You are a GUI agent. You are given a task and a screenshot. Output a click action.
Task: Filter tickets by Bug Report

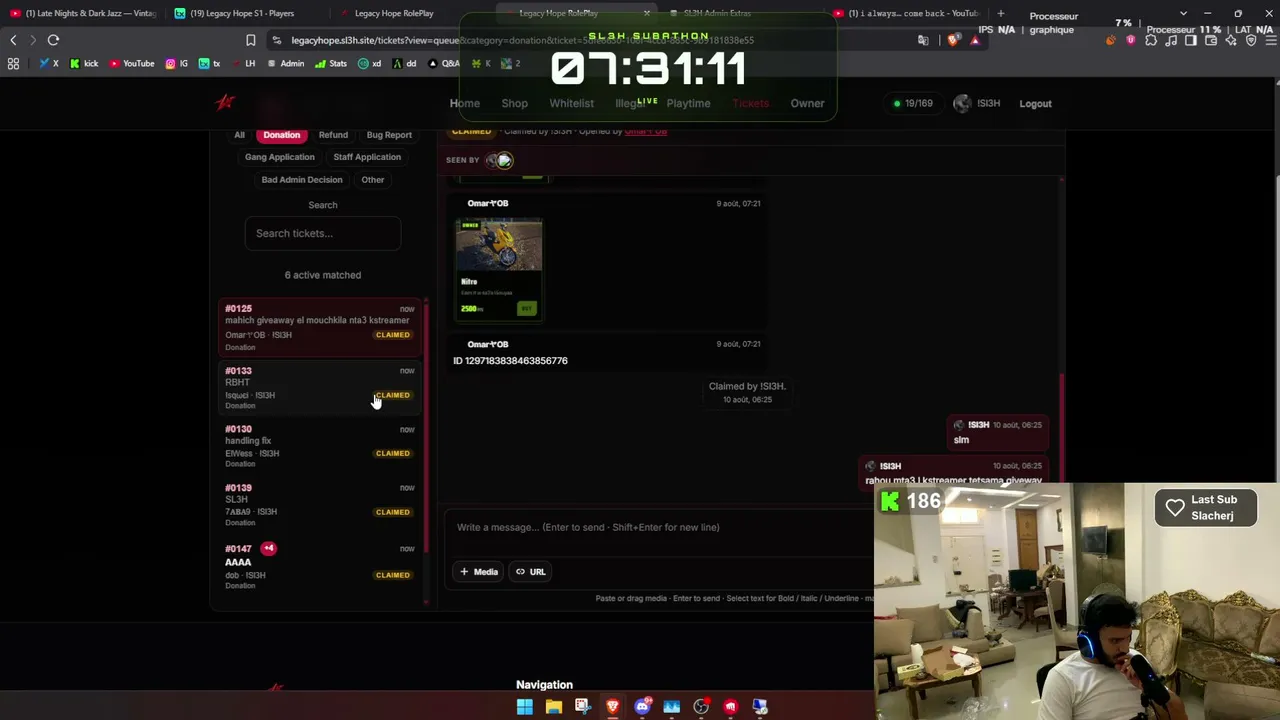[389, 135]
